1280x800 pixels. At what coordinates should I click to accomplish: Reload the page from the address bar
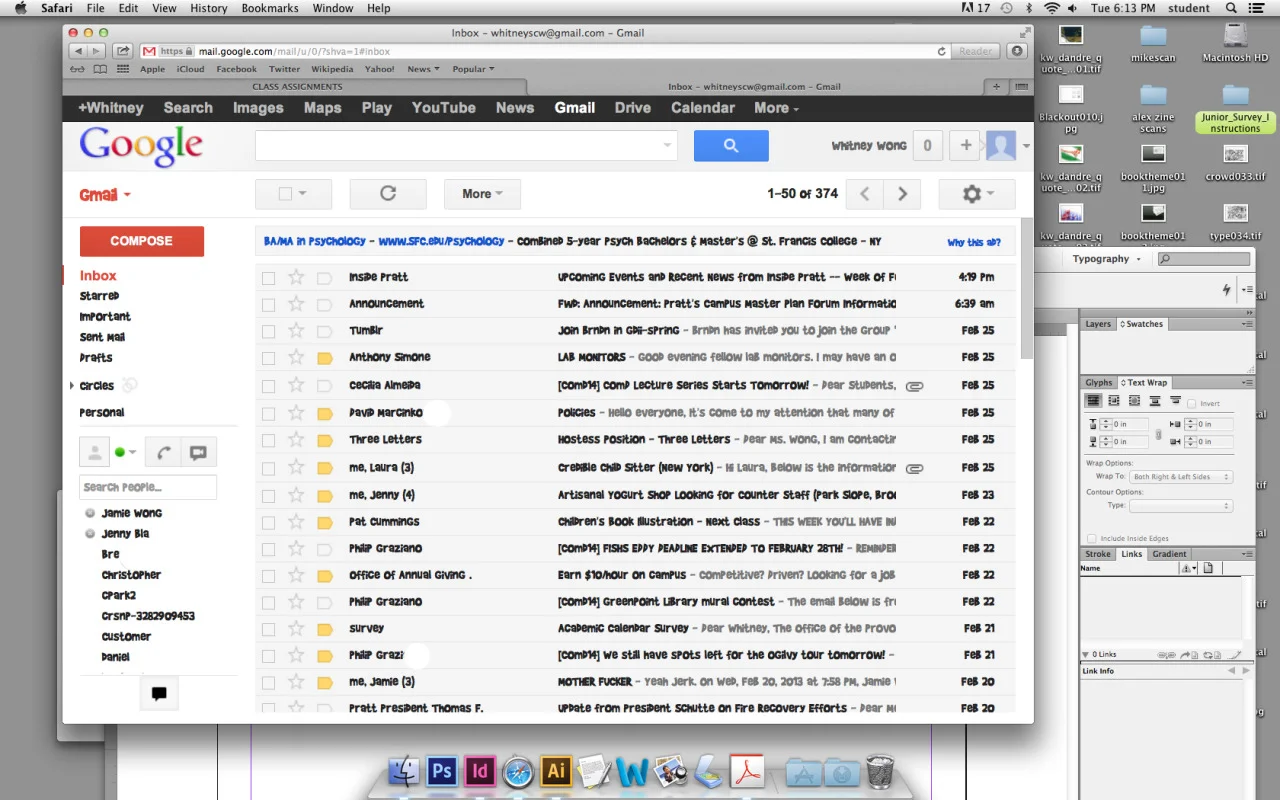(x=942, y=51)
